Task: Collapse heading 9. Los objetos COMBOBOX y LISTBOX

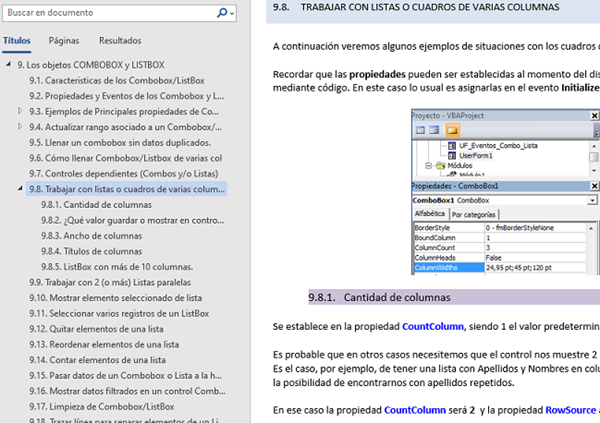Action: [x=9, y=63]
